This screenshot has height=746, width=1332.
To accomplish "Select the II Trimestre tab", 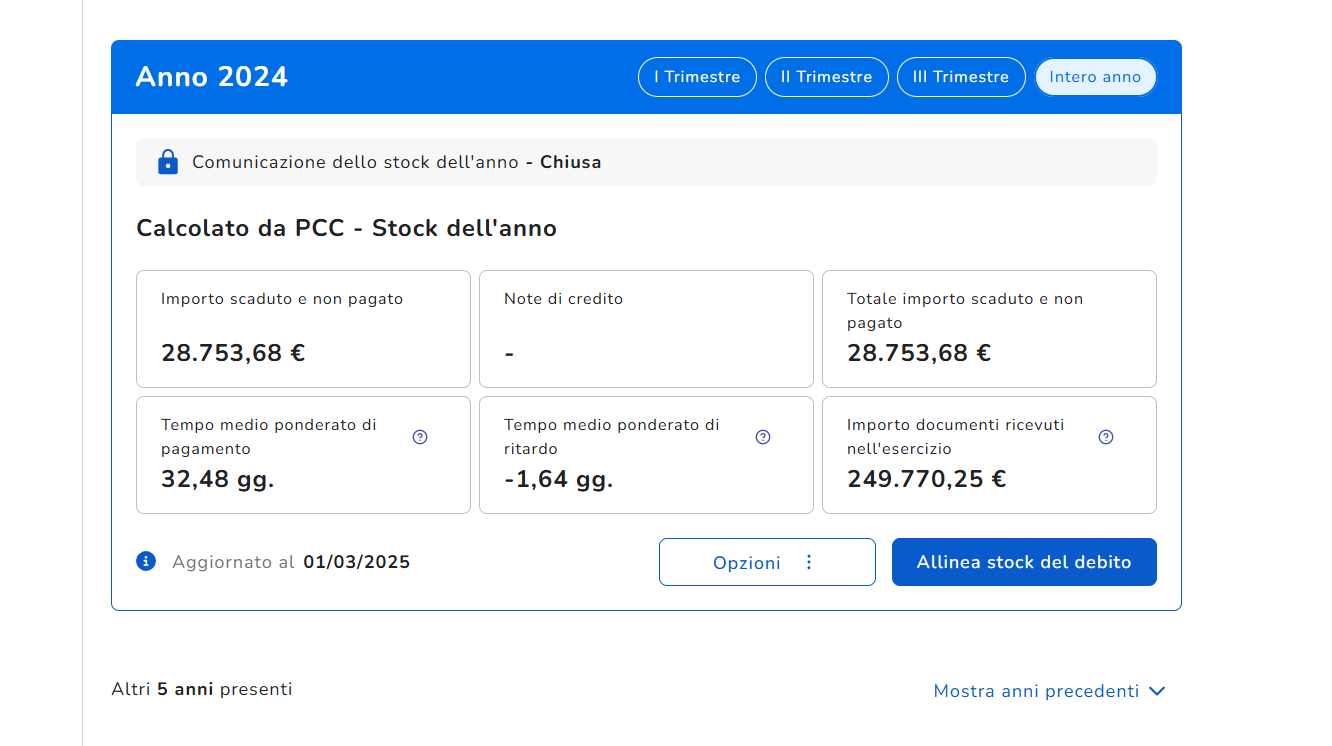I will pos(826,77).
